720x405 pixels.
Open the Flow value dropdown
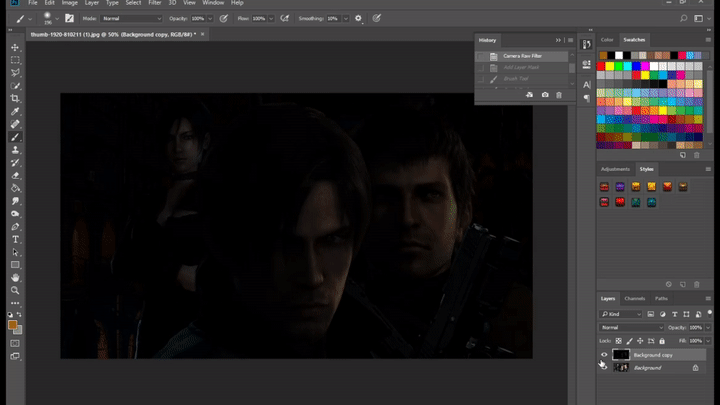tap(271, 18)
